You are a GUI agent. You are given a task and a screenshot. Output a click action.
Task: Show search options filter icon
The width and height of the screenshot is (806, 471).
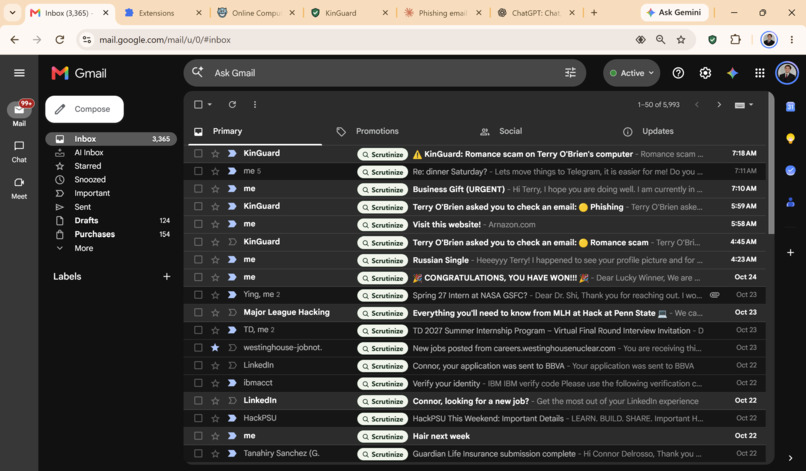point(570,73)
